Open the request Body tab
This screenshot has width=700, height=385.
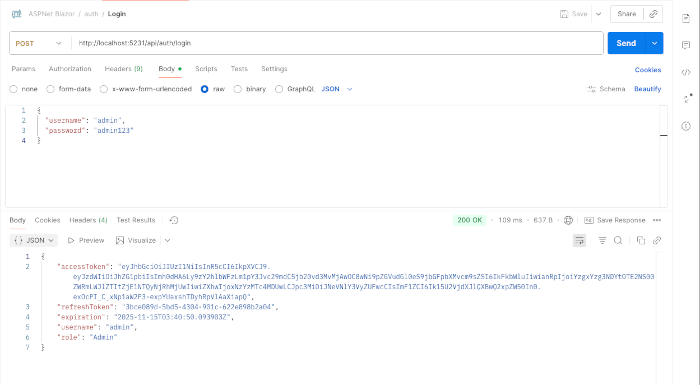coord(170,69)
